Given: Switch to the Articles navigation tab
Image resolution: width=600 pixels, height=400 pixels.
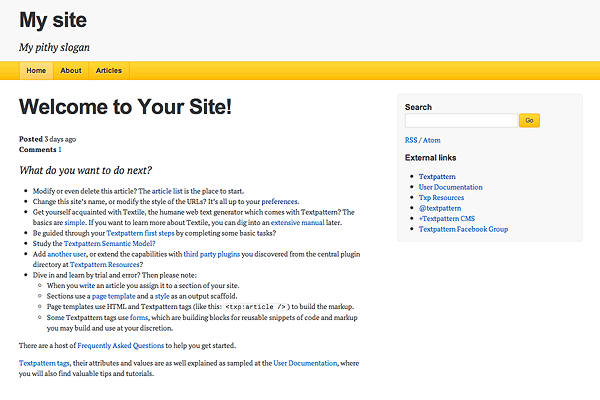Looking at the screenshot, I should pyautogui.click(x=109, y=71).
